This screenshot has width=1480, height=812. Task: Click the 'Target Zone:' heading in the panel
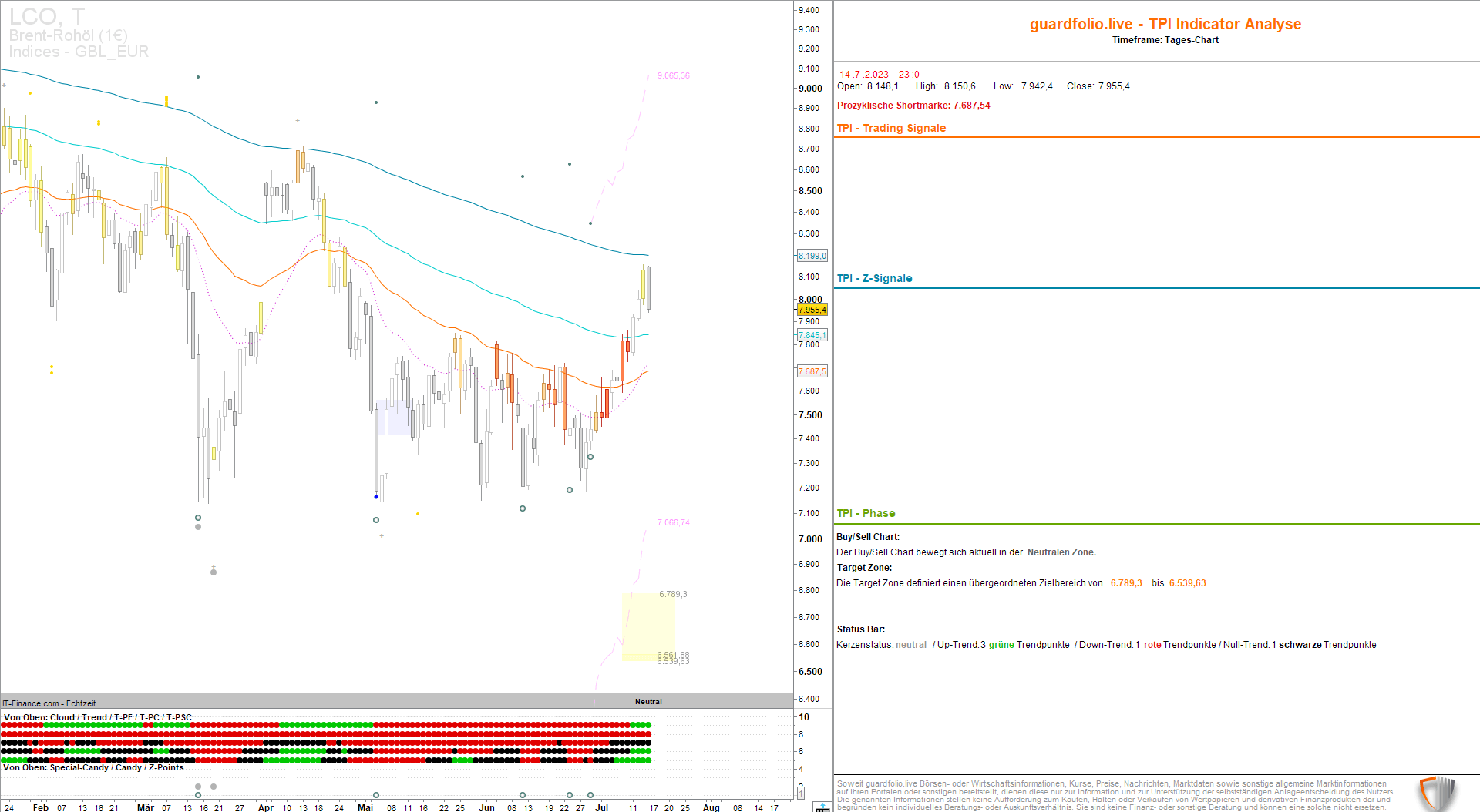coord(864,568)
